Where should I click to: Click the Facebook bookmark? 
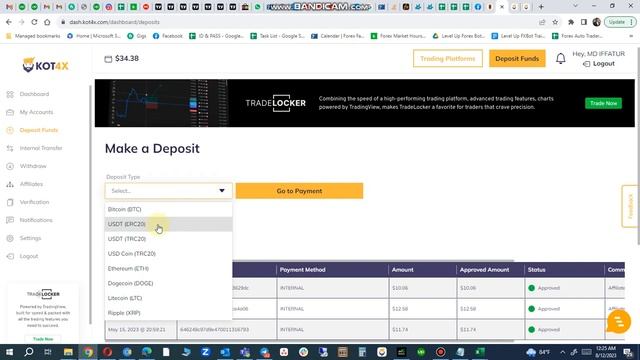(168, 36)
